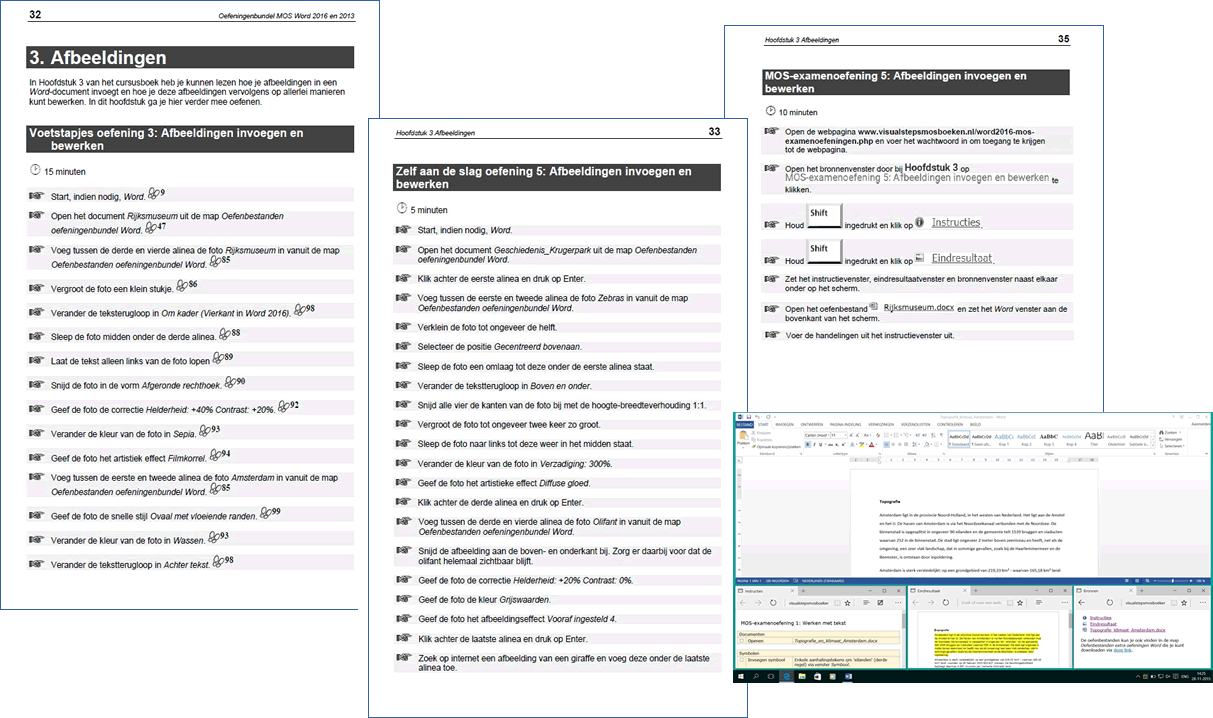The width and height of the screenshot is (1213, 718).
Task: Open the BESTAND tab in Word
Action: pos(743,423)
